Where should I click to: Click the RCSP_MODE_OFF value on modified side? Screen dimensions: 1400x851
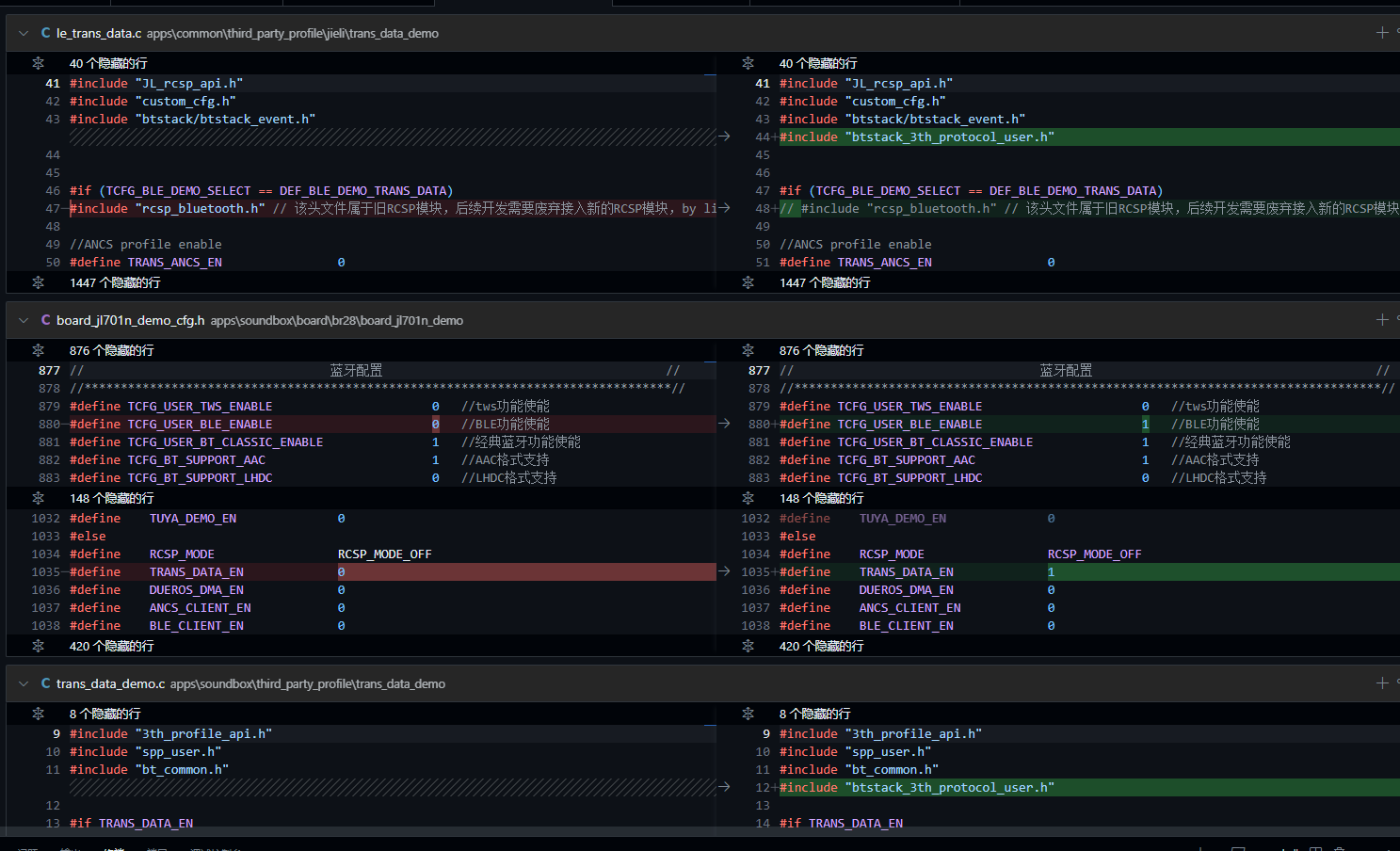tap(1094, 554)
